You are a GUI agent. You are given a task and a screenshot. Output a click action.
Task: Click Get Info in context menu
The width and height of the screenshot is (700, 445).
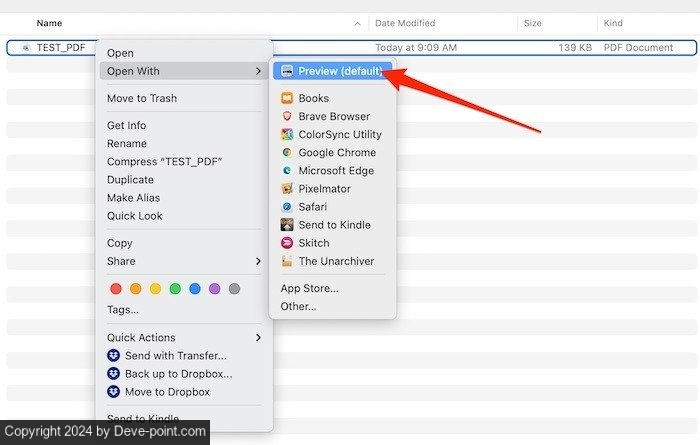click(x=126, y=125)
